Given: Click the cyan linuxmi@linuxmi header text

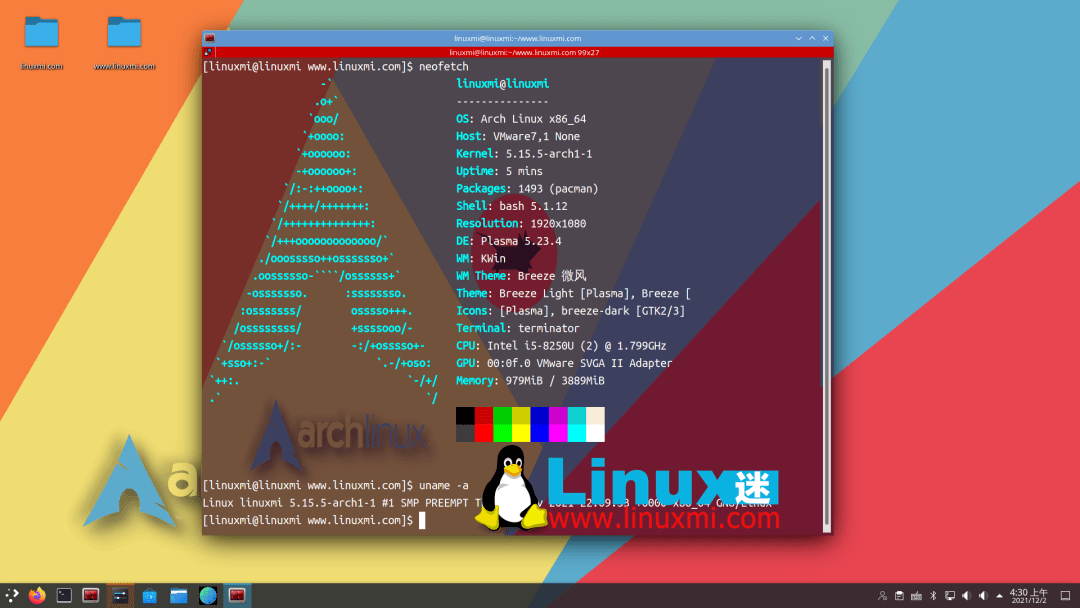Looking at the screenshot, I should 503,84.
